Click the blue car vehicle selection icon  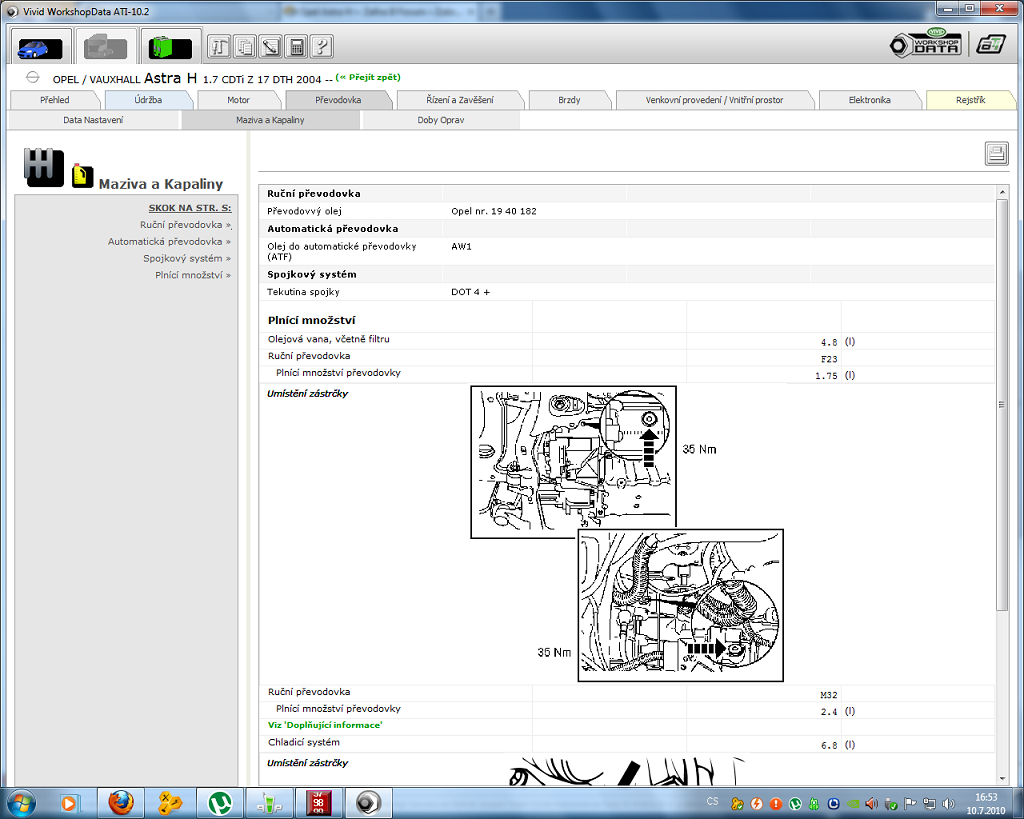[x=40, y=47]
